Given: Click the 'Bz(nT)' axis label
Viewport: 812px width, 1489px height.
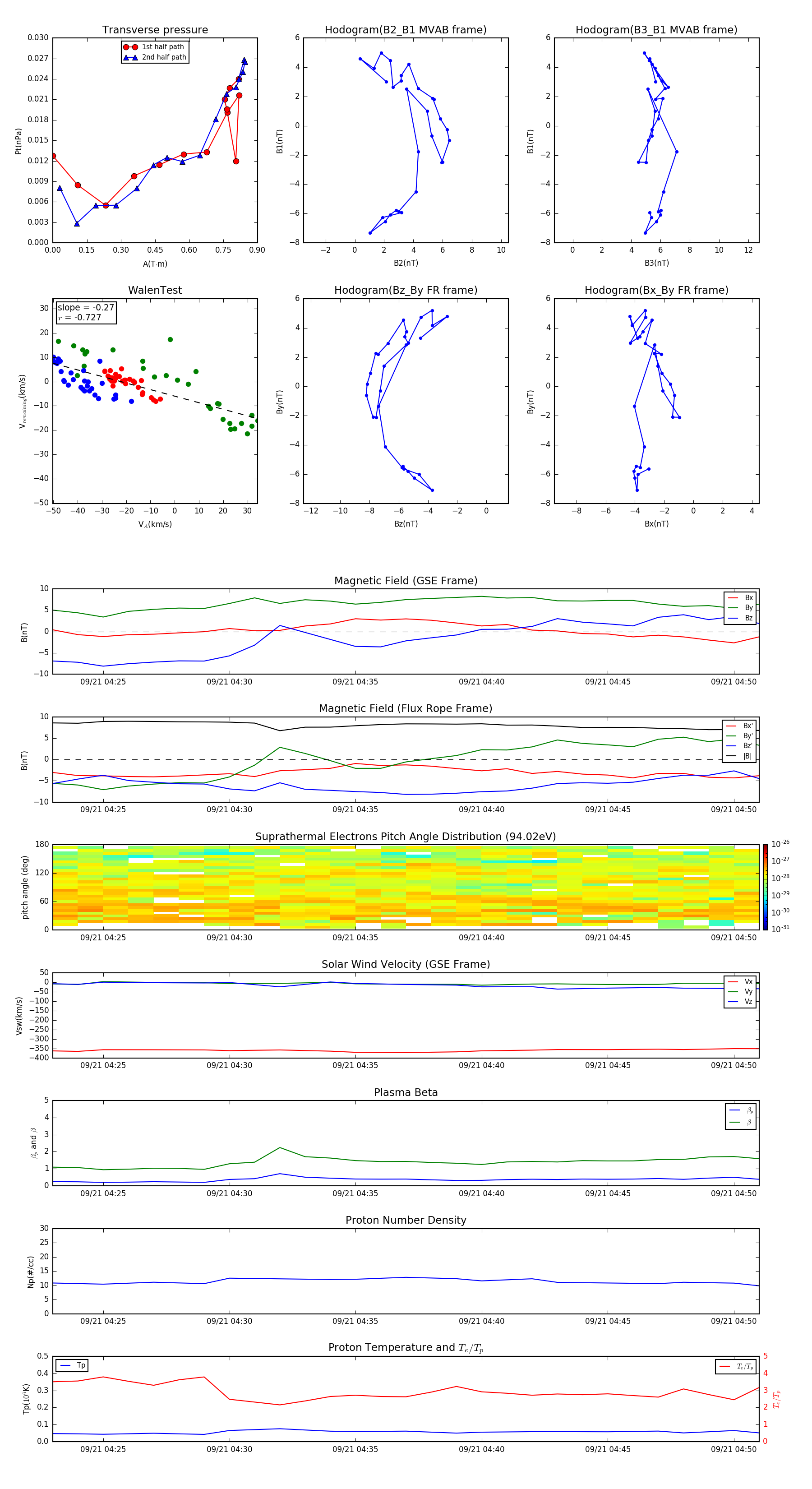Looking at the screenshot, I should (406, 524).
